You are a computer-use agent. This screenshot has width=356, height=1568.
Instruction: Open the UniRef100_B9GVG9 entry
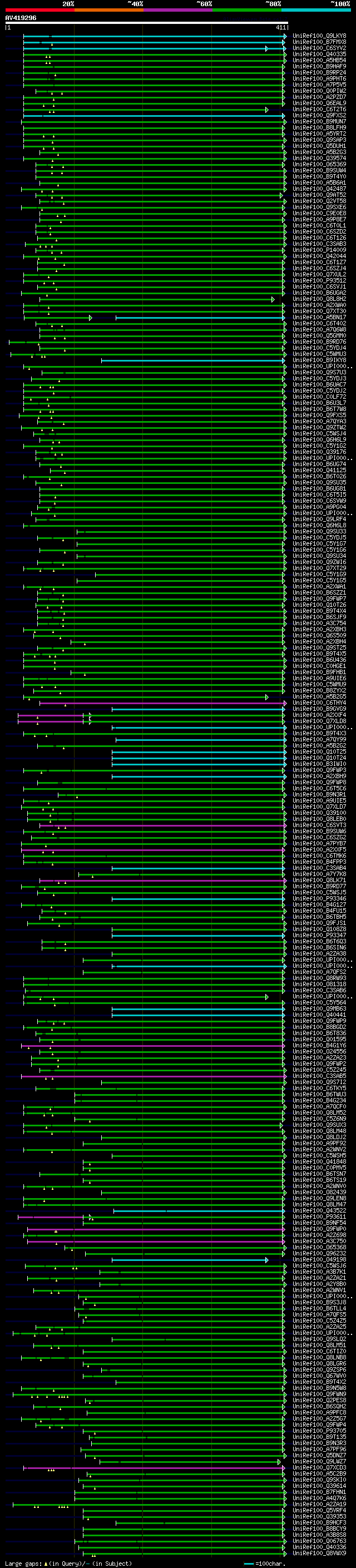319,709
